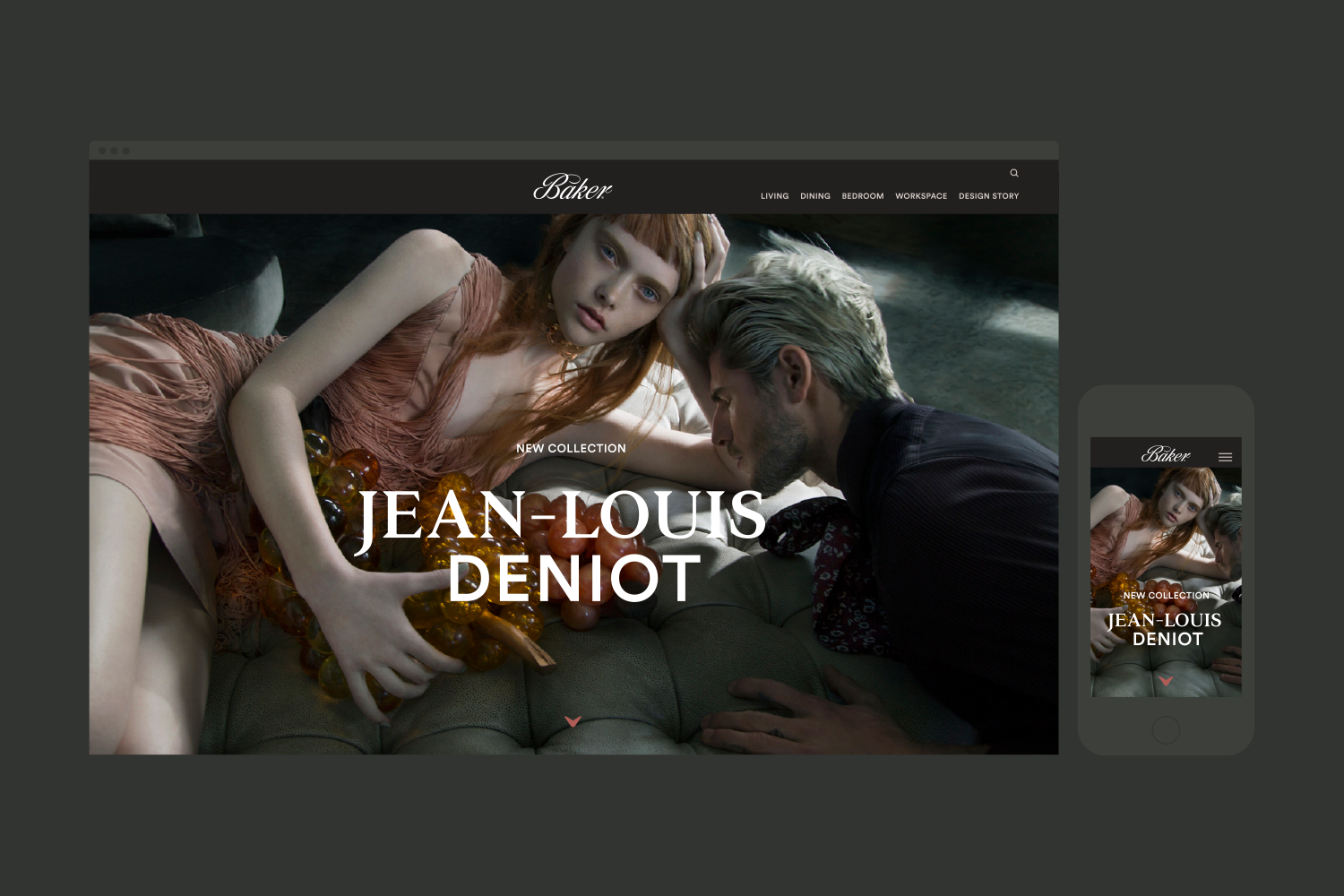Click the pink down chevron on mobile hero
The height and width of the screenshot is (896, 1344).
tap(1166, 681)
